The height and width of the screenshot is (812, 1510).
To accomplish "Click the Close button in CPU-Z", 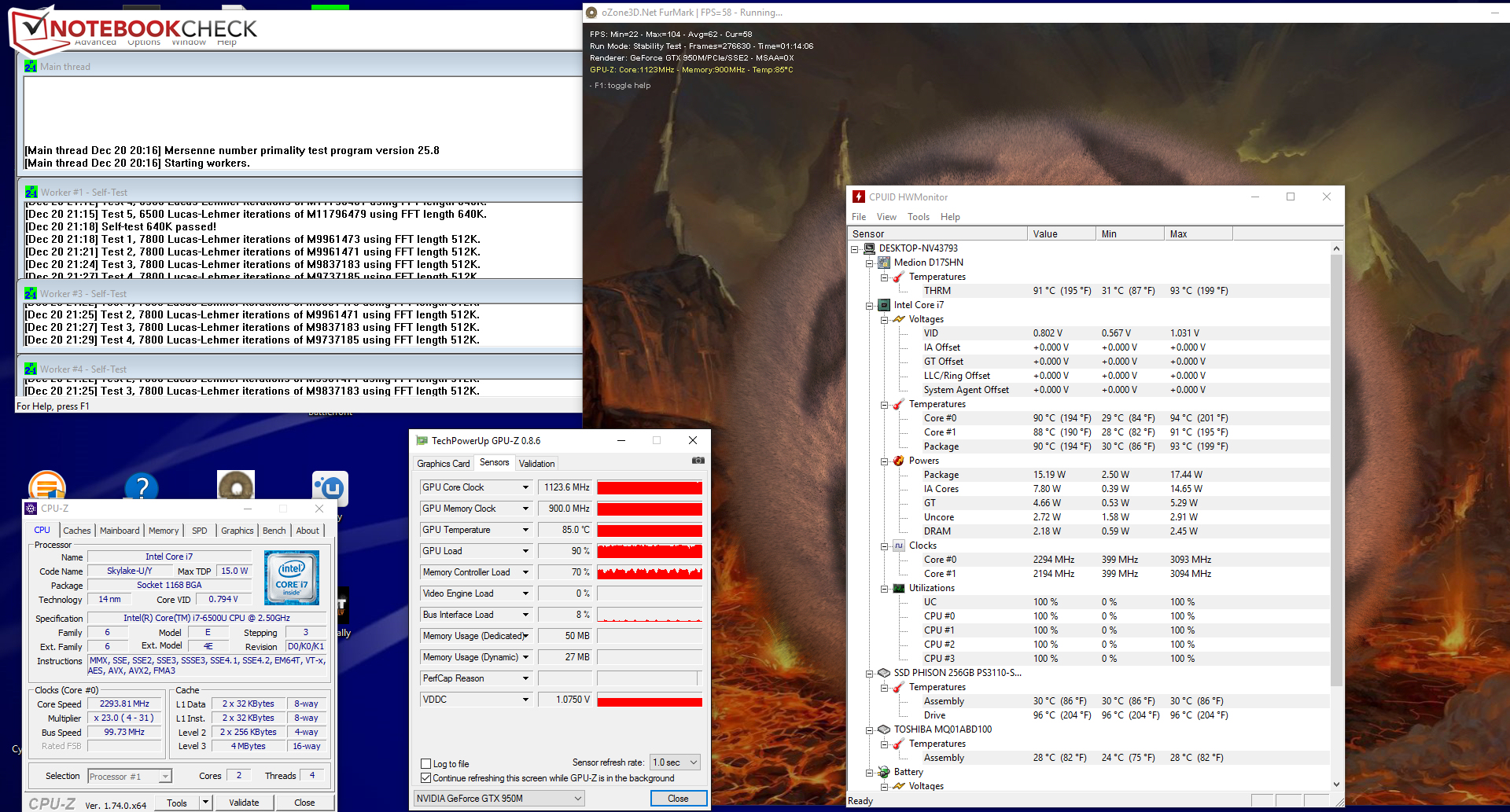I will (x=304, y=803).
